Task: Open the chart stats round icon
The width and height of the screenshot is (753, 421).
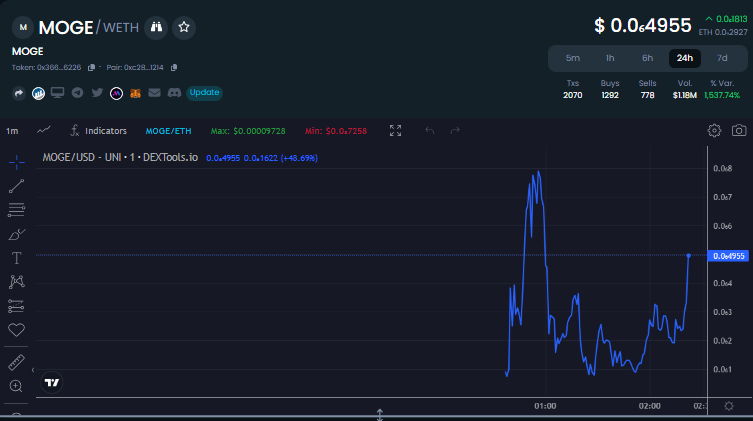Action: (x=38, y=93)
